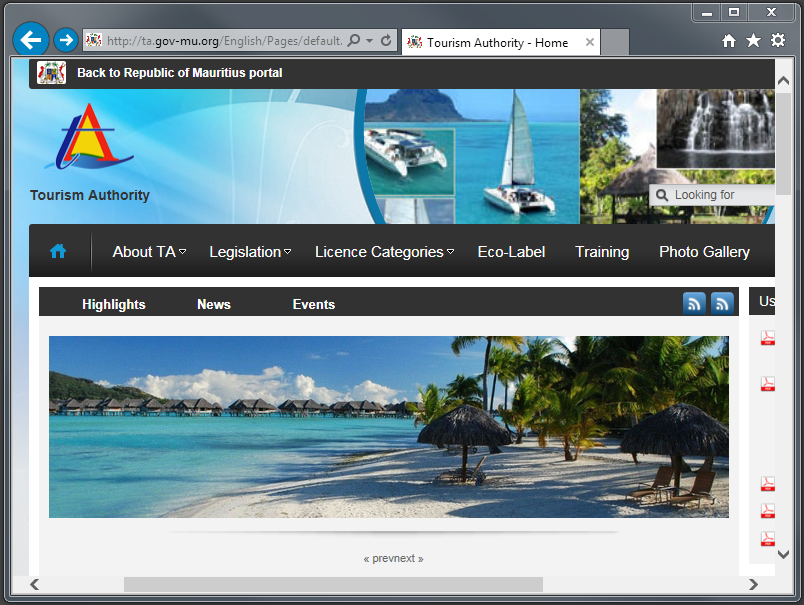Expand the Licence Categories menu

[385, 252]
